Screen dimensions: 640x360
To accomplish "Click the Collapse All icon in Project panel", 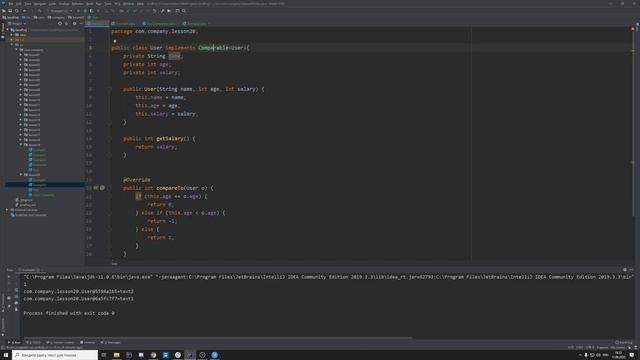I will point(67,24).
